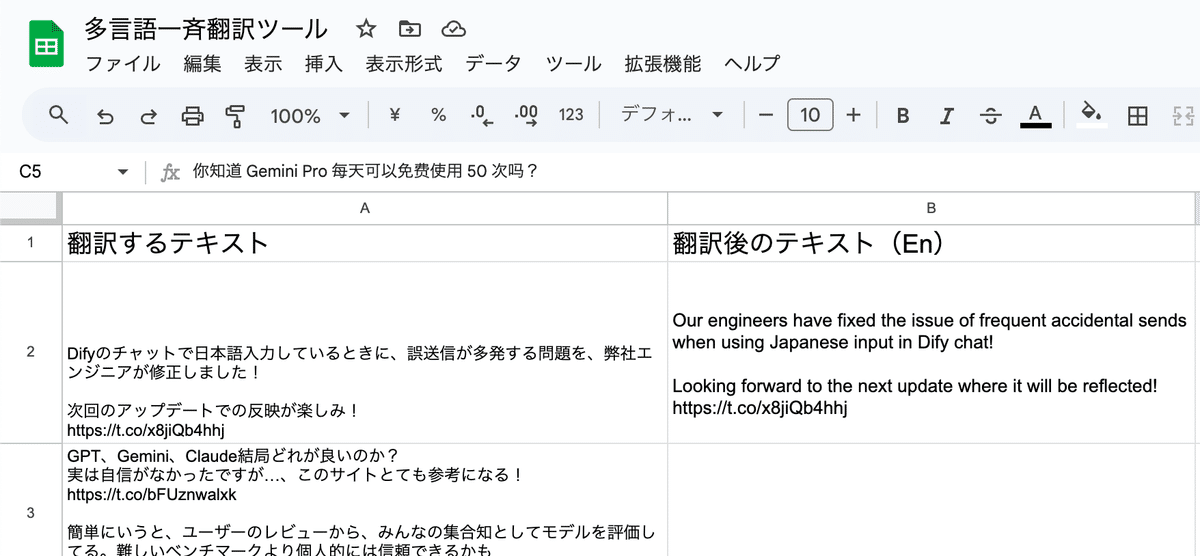Click the merge cells icon
Screen dimensions: 1200x556
coord(1184,116)
